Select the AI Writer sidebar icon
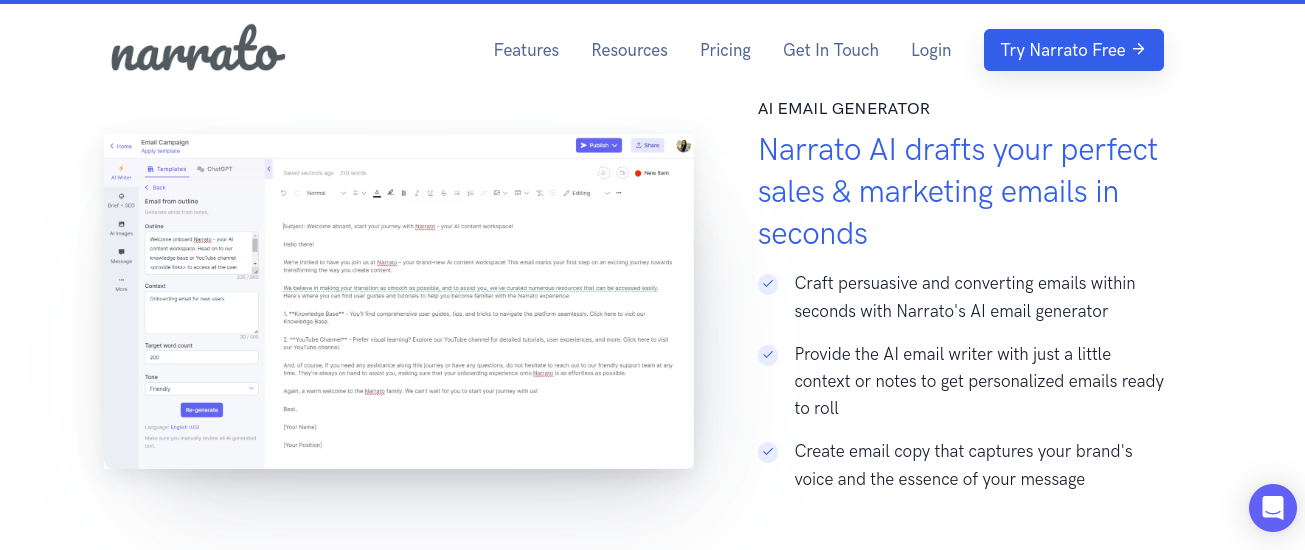1305x550 pixels. (121, 172)
